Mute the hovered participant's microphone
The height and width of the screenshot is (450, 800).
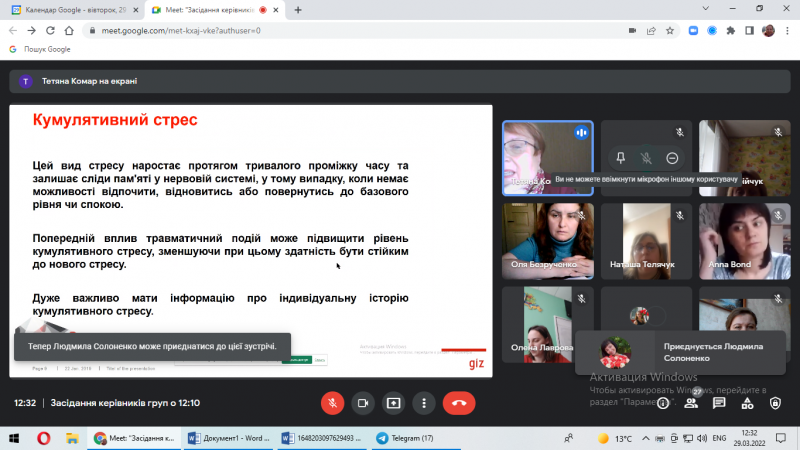646,158
